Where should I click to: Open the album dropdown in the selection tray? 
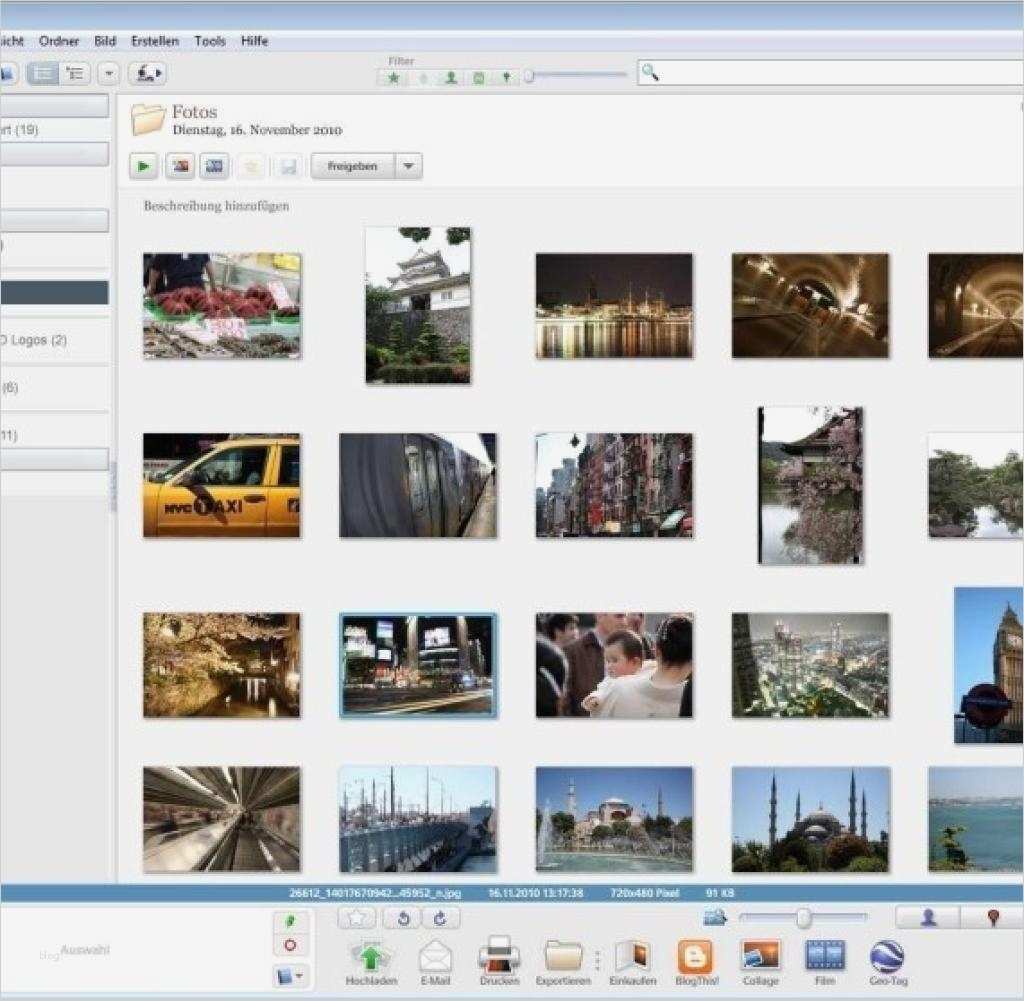point(291,975)
